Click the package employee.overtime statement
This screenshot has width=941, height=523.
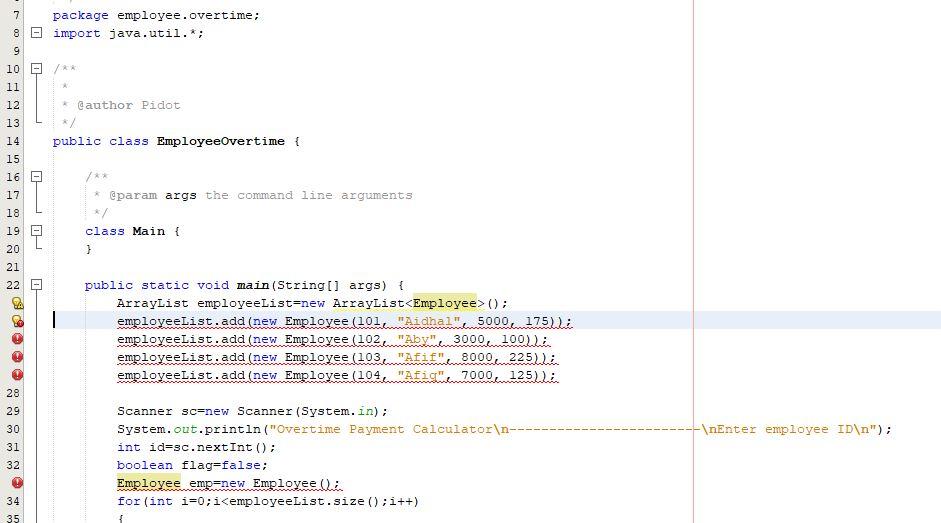[156, 15]
